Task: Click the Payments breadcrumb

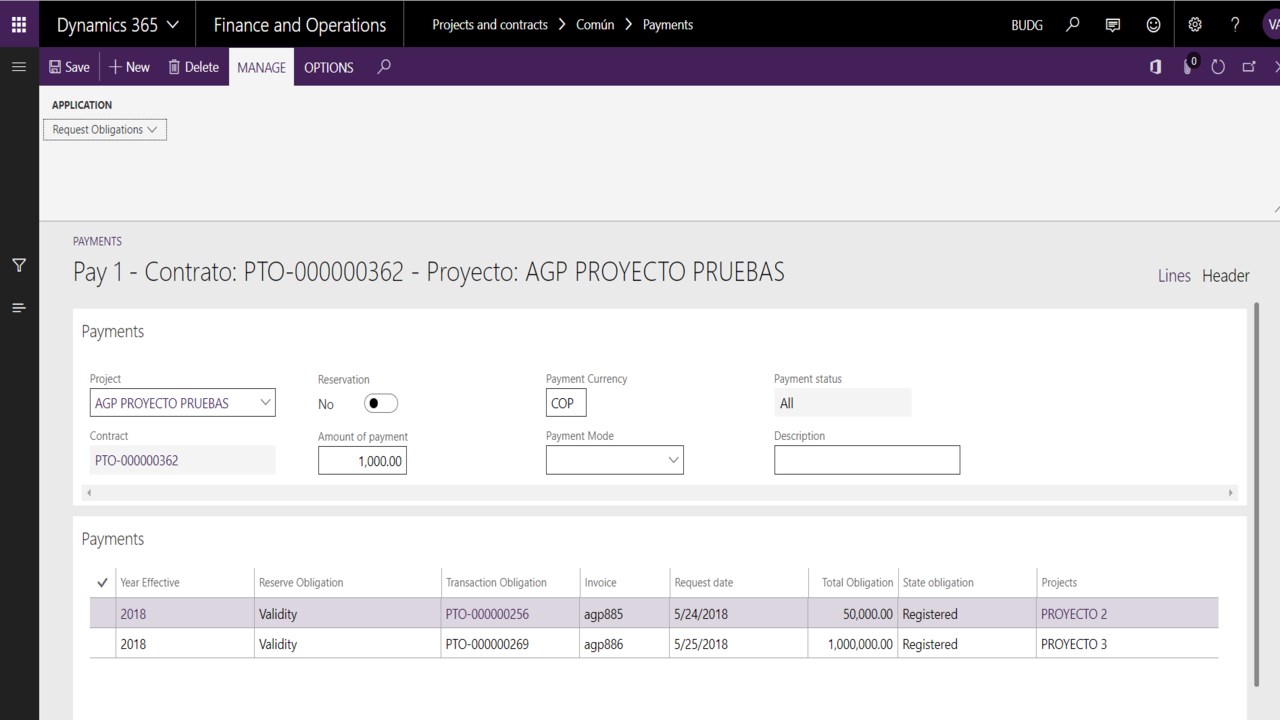Action: coord(668,25)
